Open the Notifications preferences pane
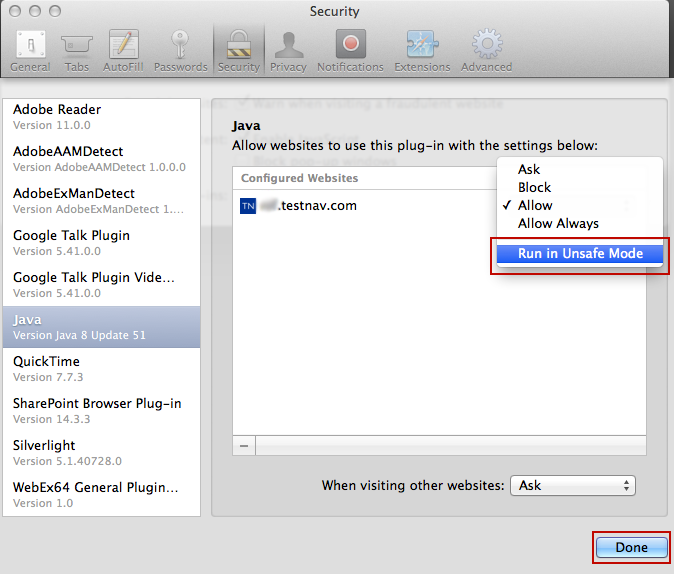 pyautogui.click(x=350, y=50)
